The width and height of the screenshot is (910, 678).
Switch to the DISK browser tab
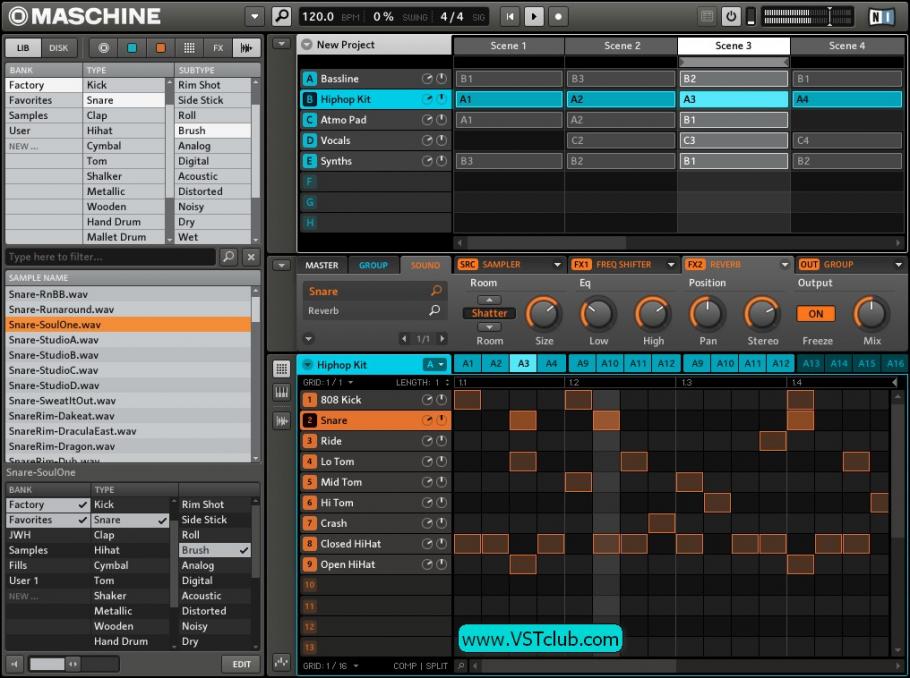[x=59, y=48]
